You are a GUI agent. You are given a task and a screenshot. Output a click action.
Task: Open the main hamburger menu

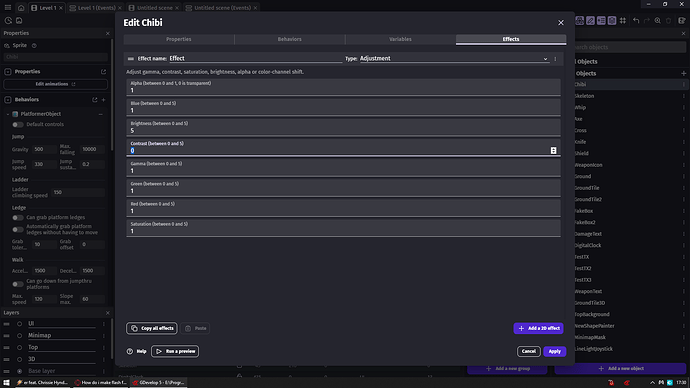[8, 8]
